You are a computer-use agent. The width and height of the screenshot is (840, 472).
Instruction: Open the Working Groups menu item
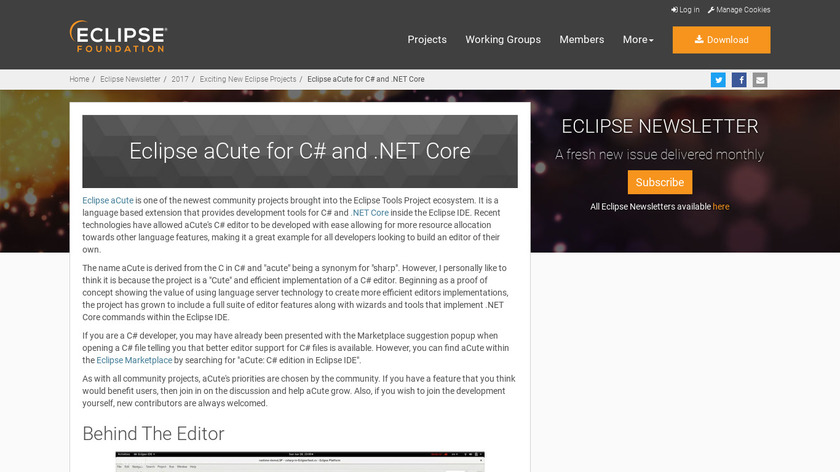click(503, 40)
